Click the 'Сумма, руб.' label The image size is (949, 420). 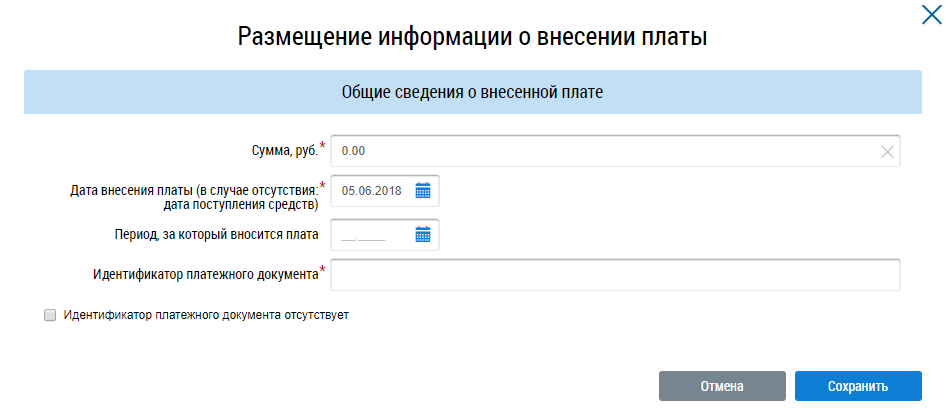[284, 151]
